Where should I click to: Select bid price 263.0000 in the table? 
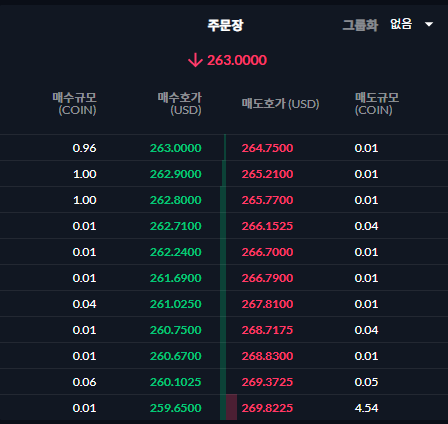(x=176, y=148)
